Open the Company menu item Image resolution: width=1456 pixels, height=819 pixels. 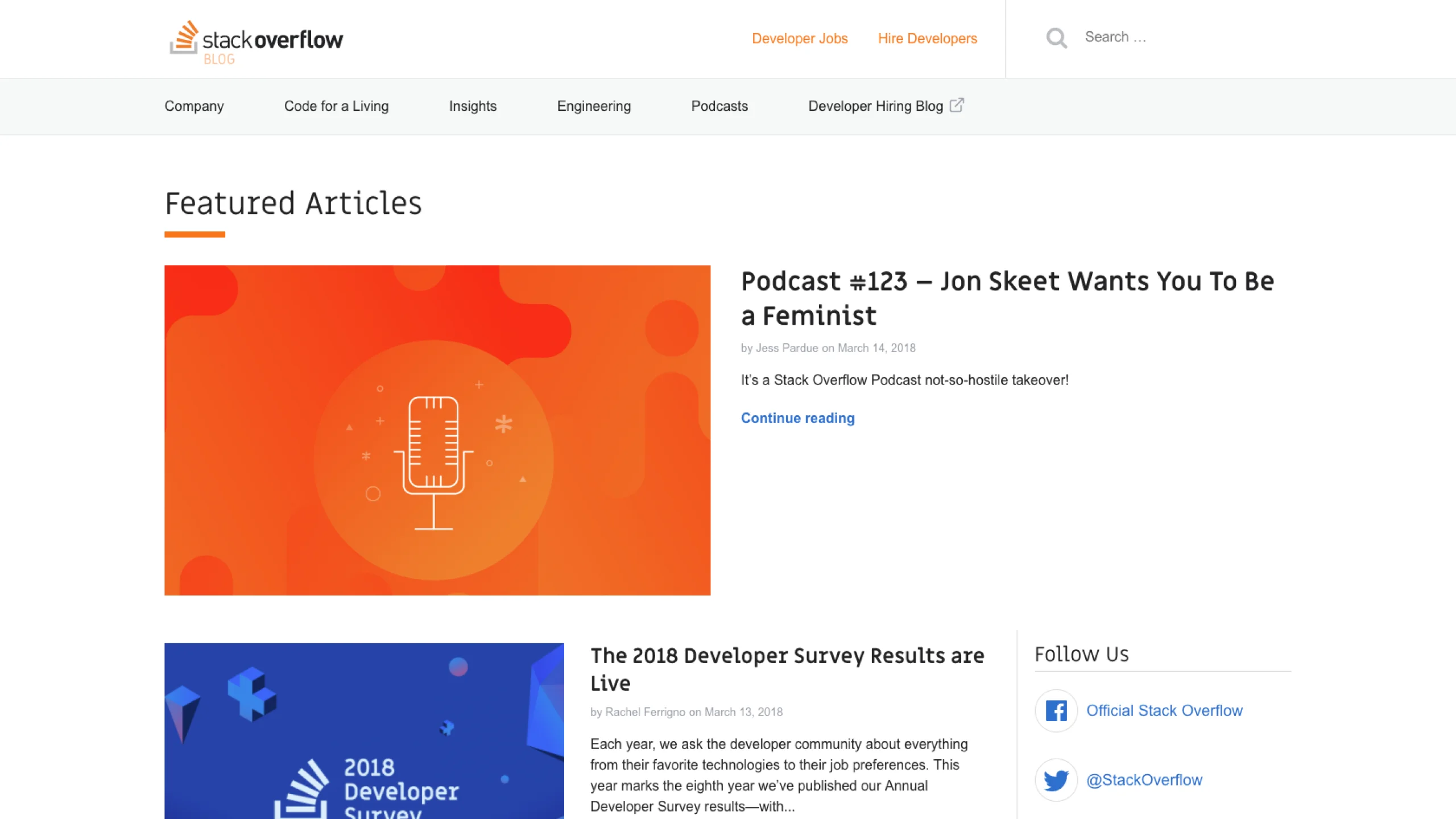pos(194,106)
